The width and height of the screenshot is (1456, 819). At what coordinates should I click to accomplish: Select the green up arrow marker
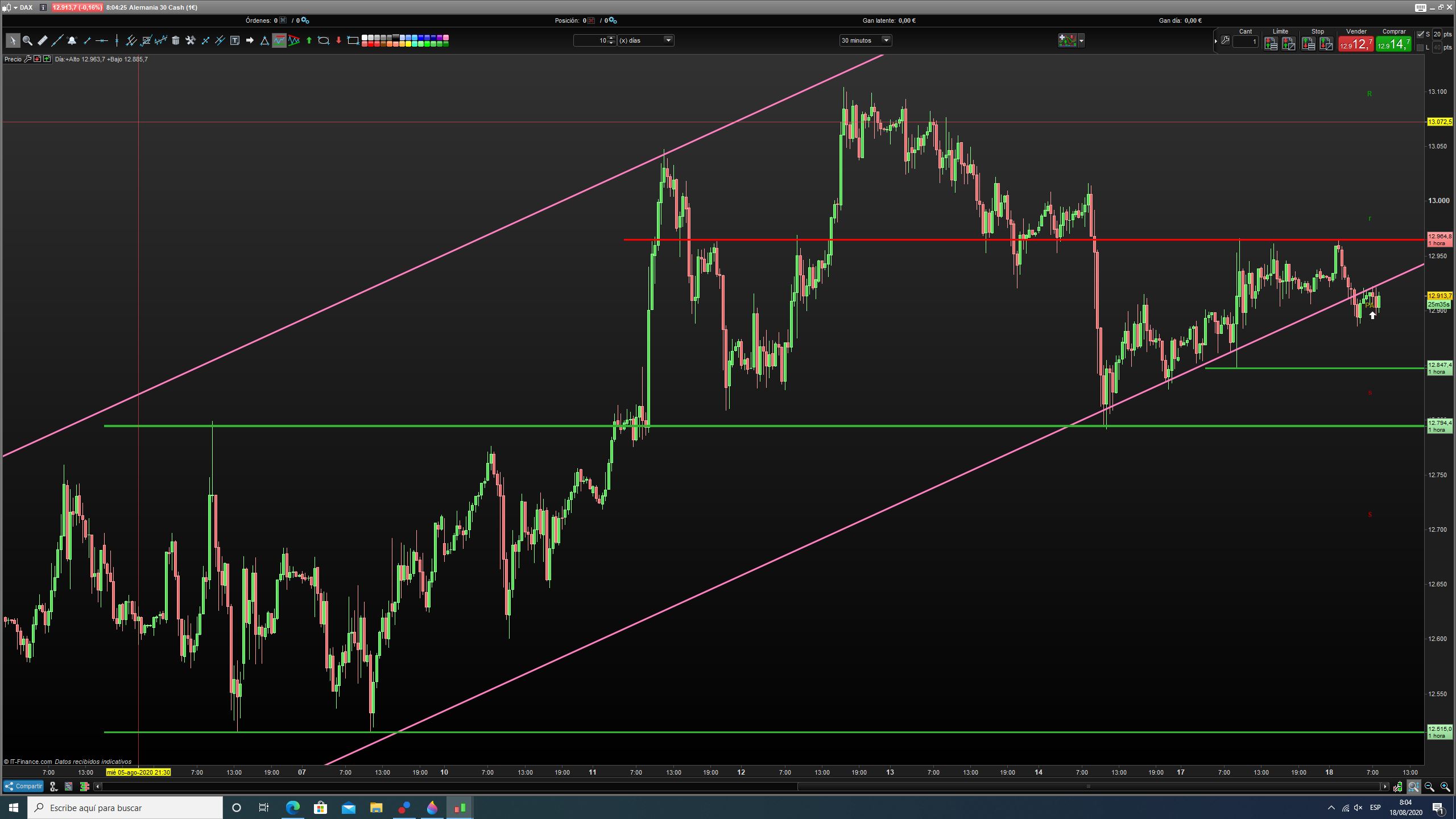pos(309,40)
